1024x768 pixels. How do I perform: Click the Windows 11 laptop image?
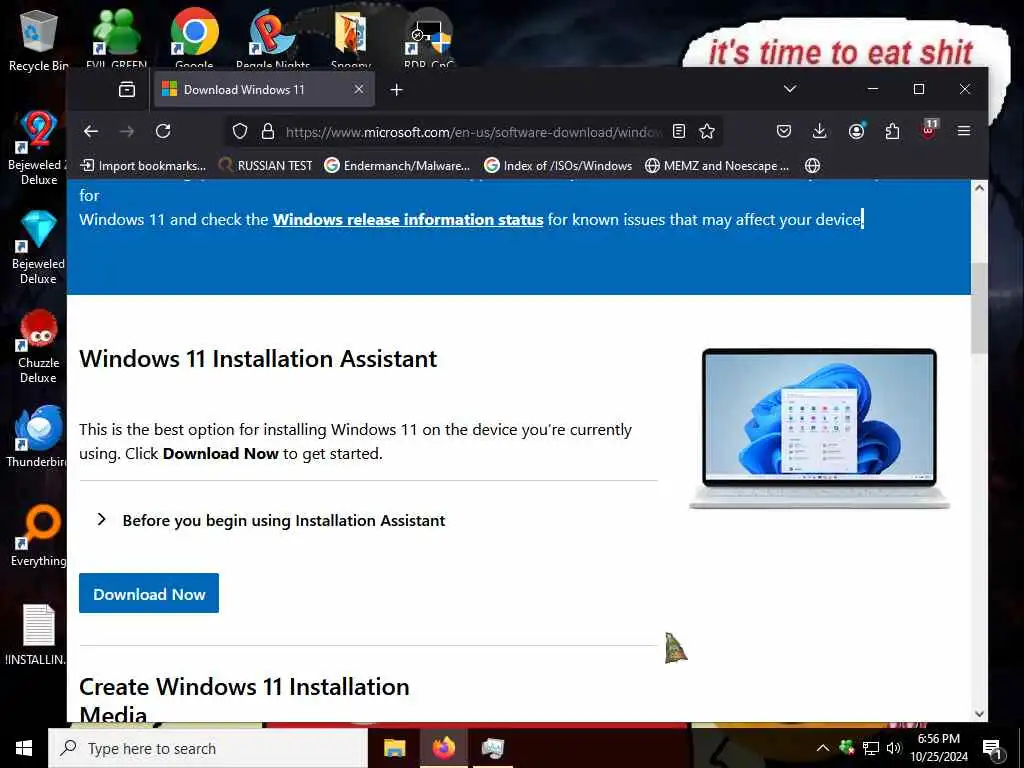tap(820, 428)
